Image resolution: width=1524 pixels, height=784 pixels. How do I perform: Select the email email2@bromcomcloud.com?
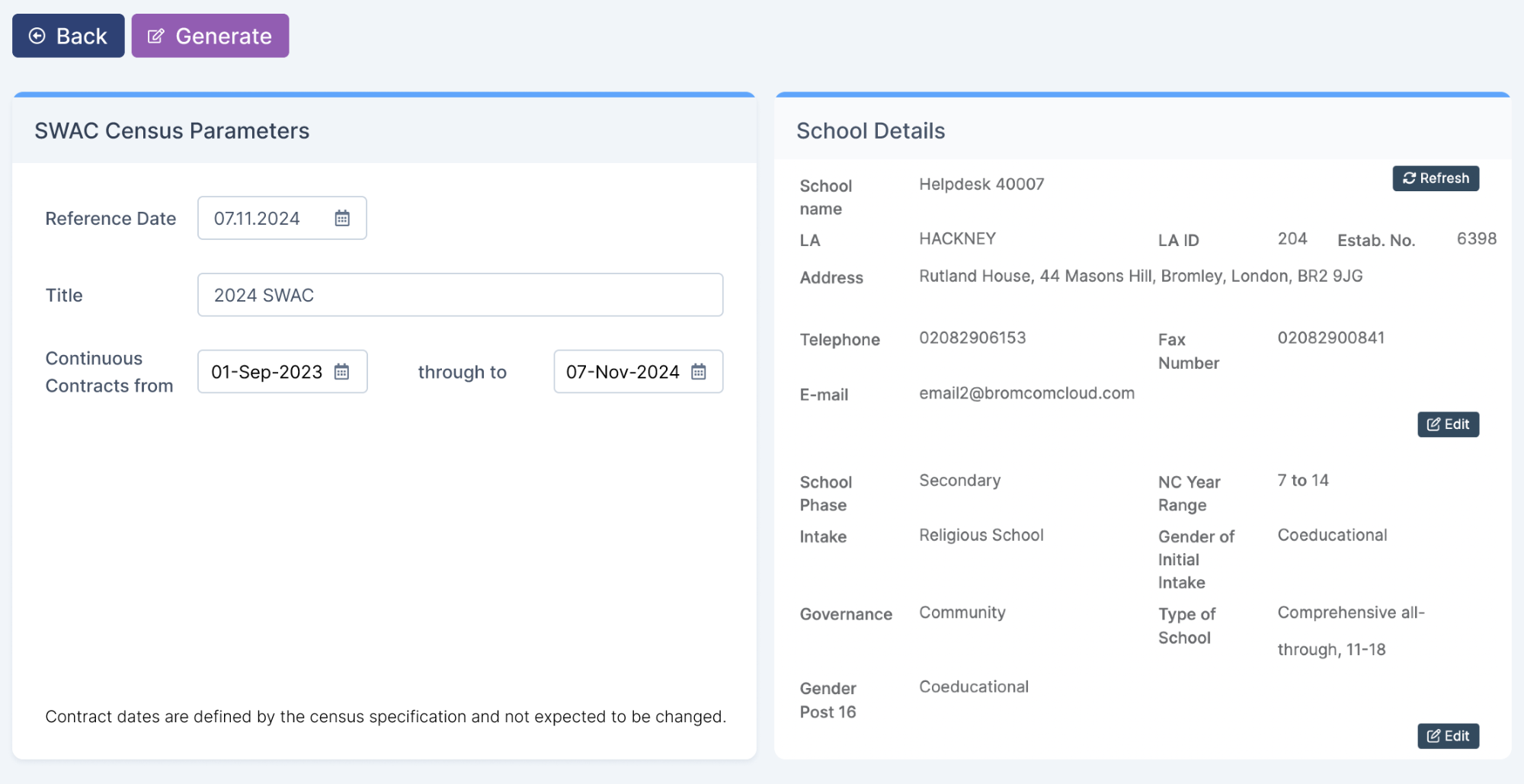1026,393
